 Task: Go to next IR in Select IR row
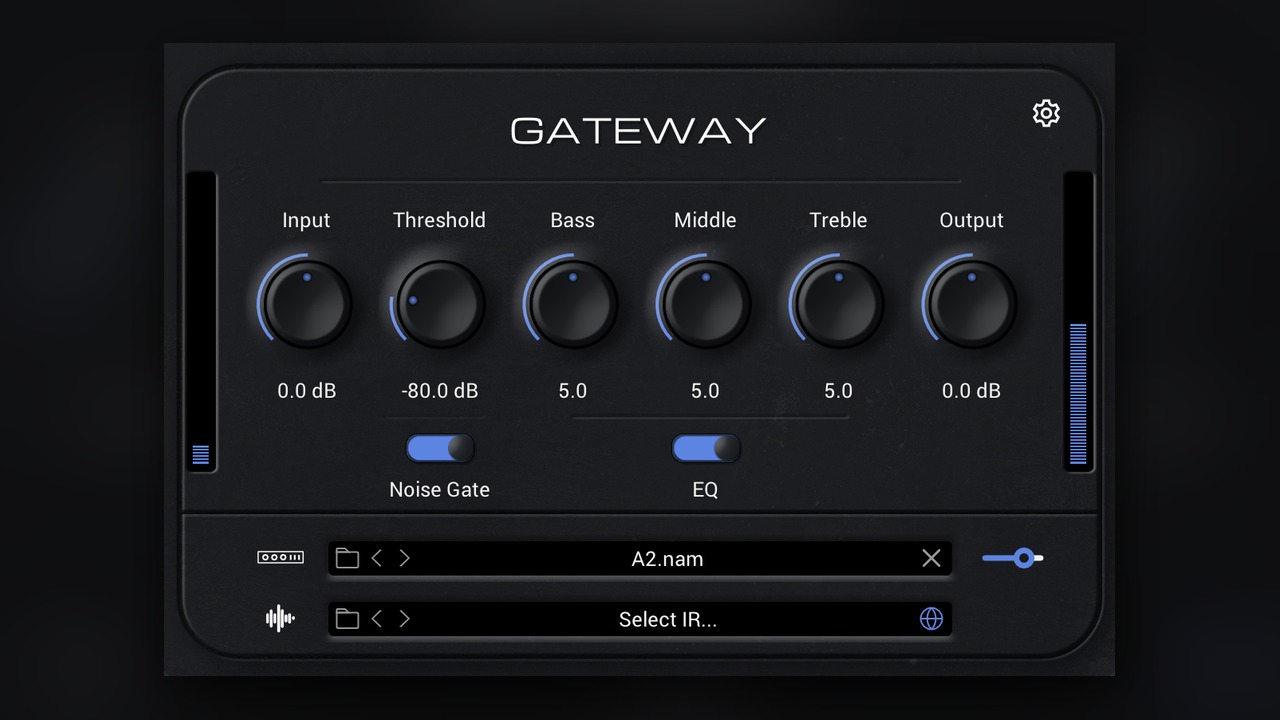(x=404, y=619)
